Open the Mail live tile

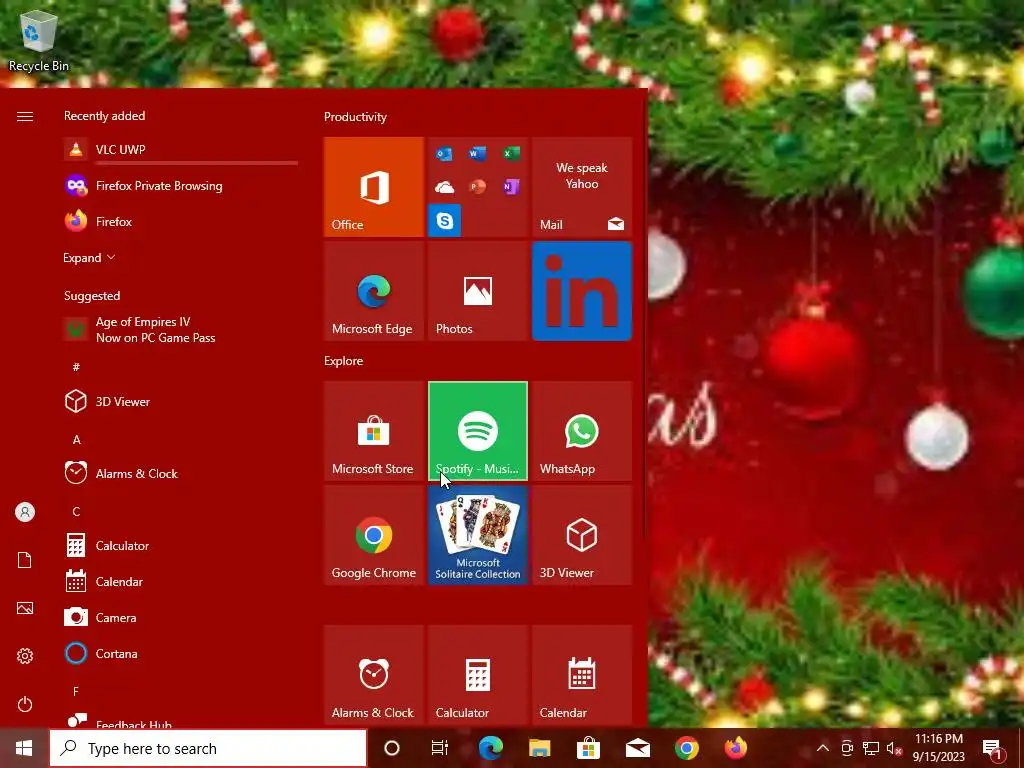(582, 187)
